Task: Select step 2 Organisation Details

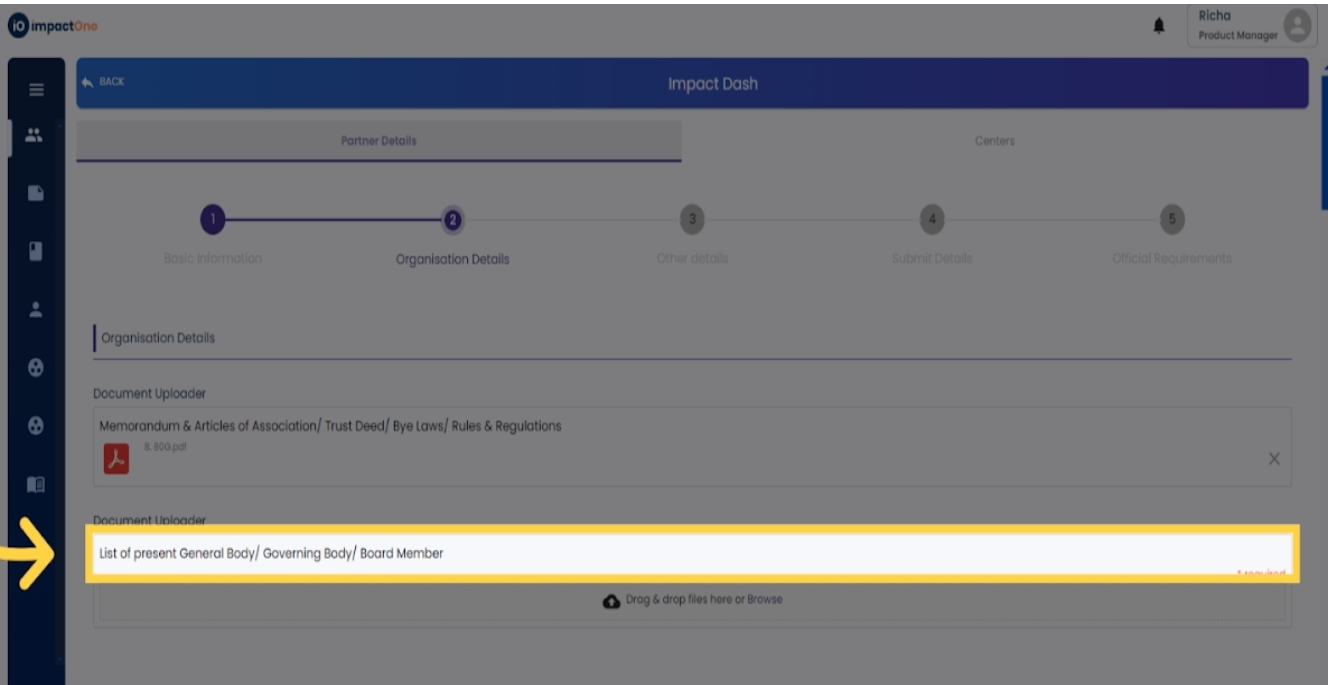Action: 452,220
